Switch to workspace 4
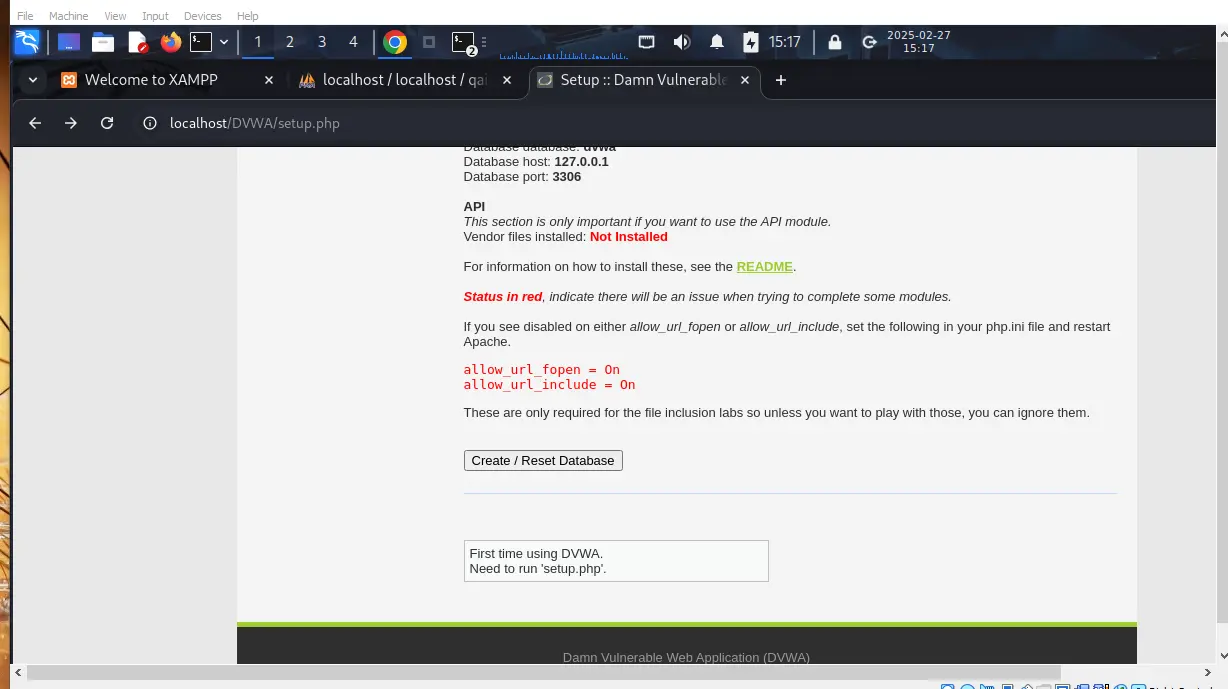Screen dimensions: 1228x689 point(353,42)
